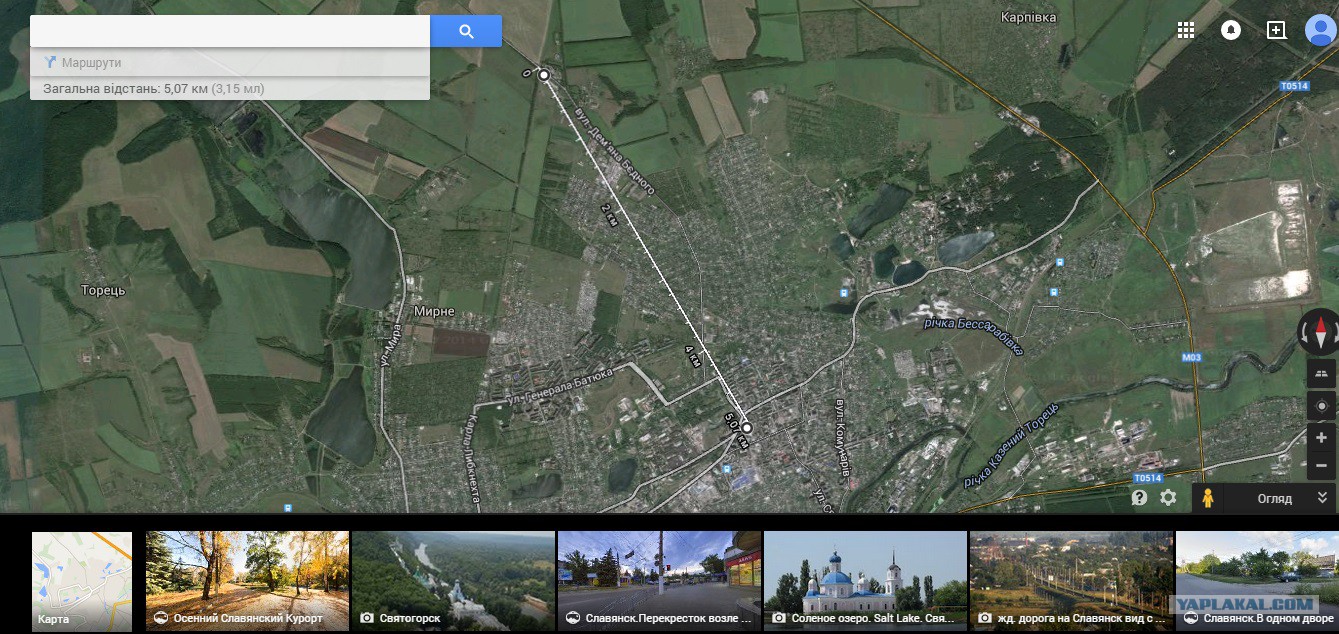Open the user account avatar
Viewport: 1339px width, 634px height.
point(1321,30)
